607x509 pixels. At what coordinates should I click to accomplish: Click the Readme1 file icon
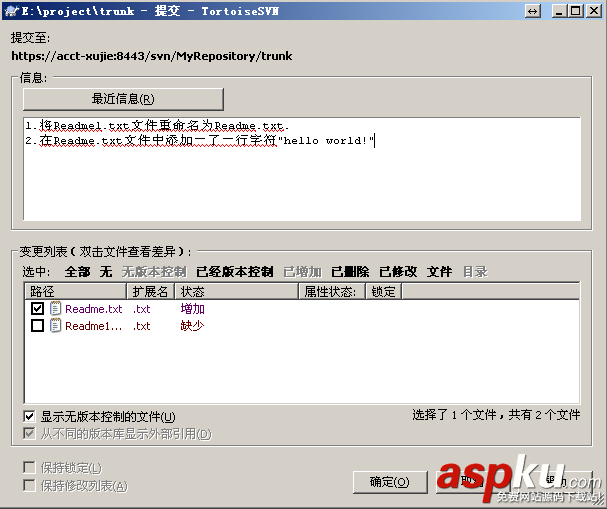tap(55, 326)
